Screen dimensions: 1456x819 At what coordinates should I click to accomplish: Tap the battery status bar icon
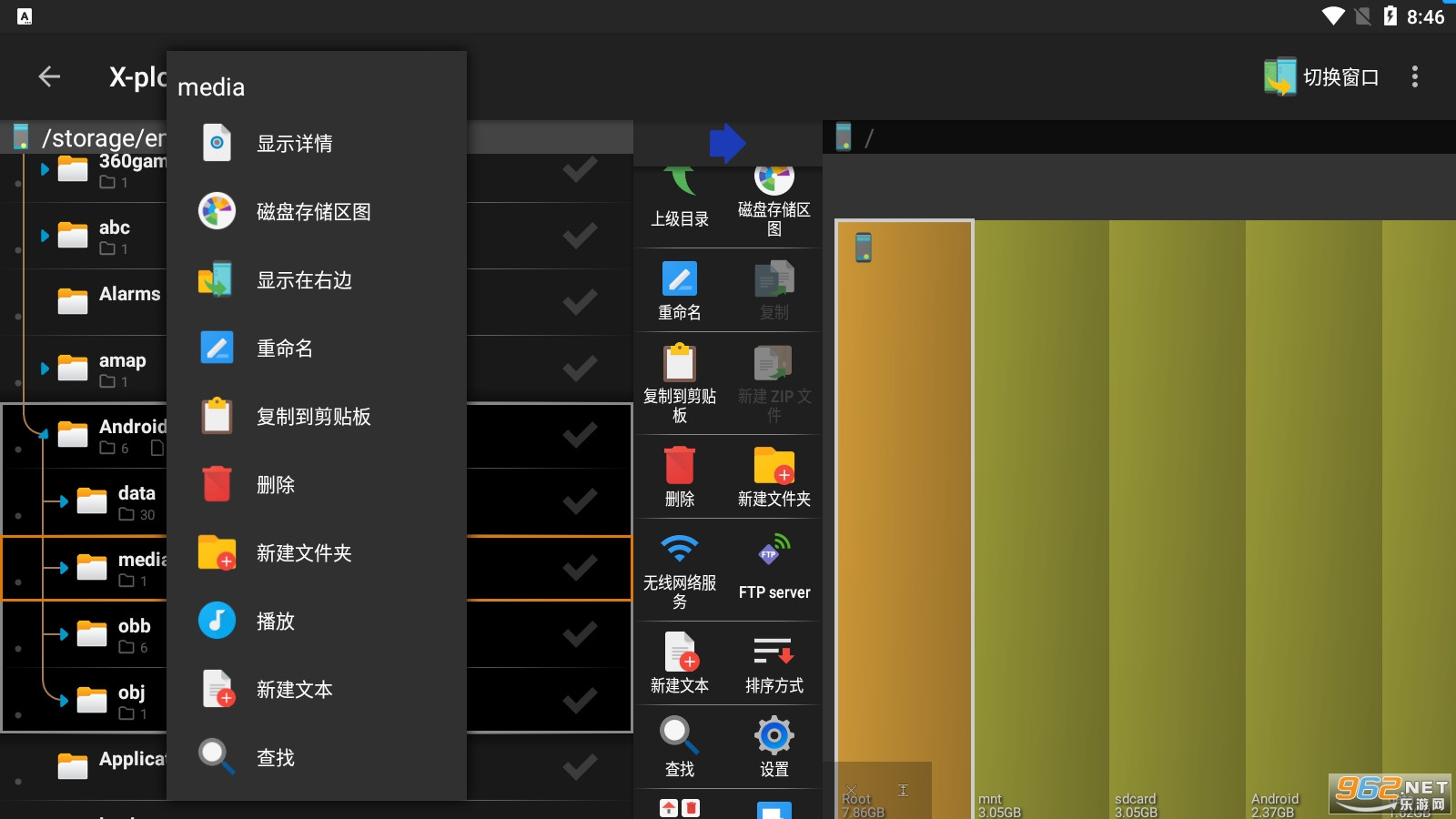click(1390, 16)
